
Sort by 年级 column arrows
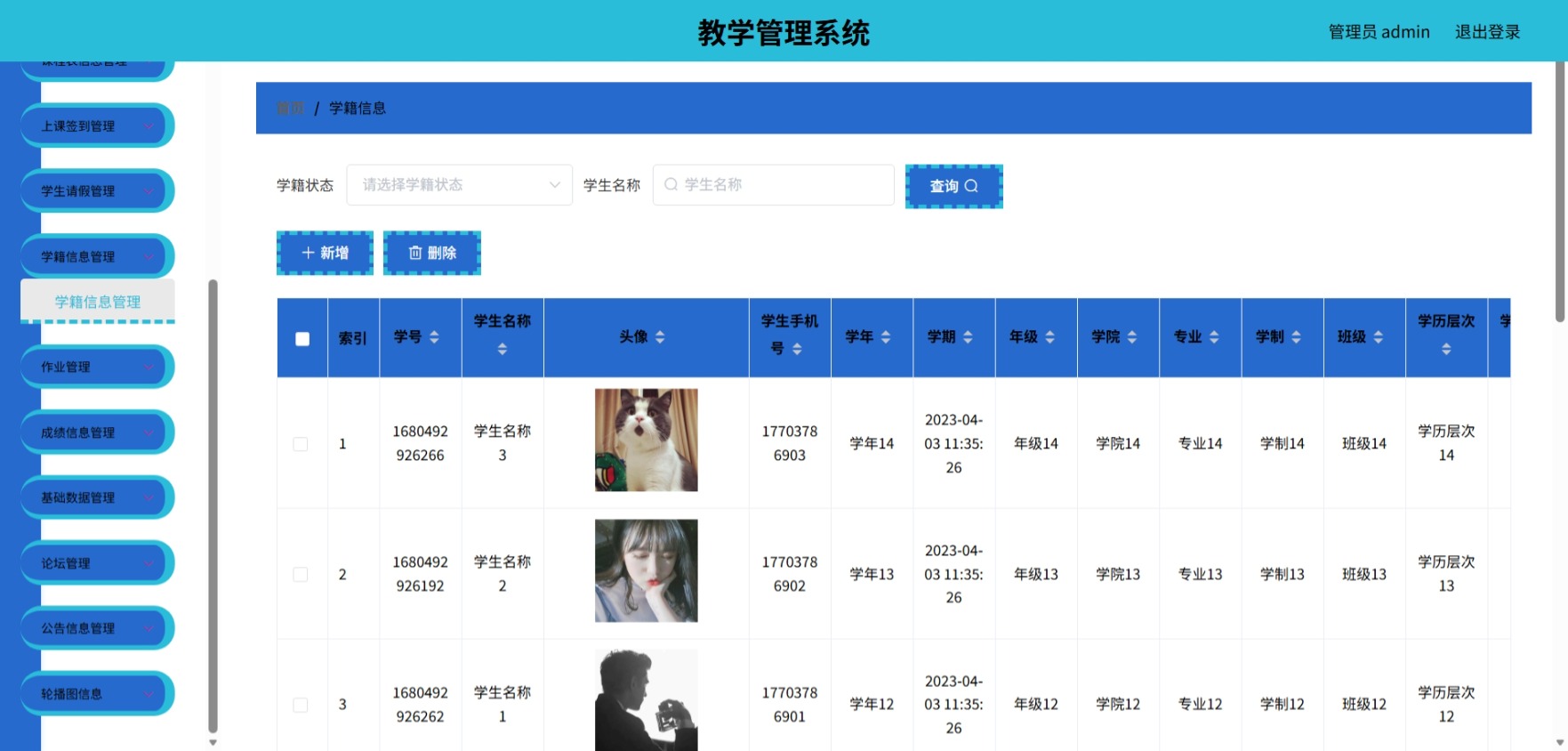pyautogui.click(x=1049, y=337)
